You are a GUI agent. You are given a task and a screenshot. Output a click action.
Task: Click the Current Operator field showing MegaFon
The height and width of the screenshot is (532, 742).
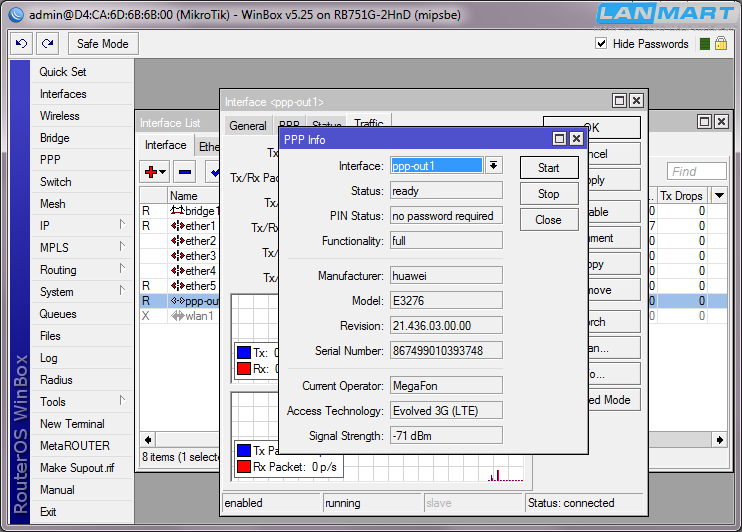446,386
